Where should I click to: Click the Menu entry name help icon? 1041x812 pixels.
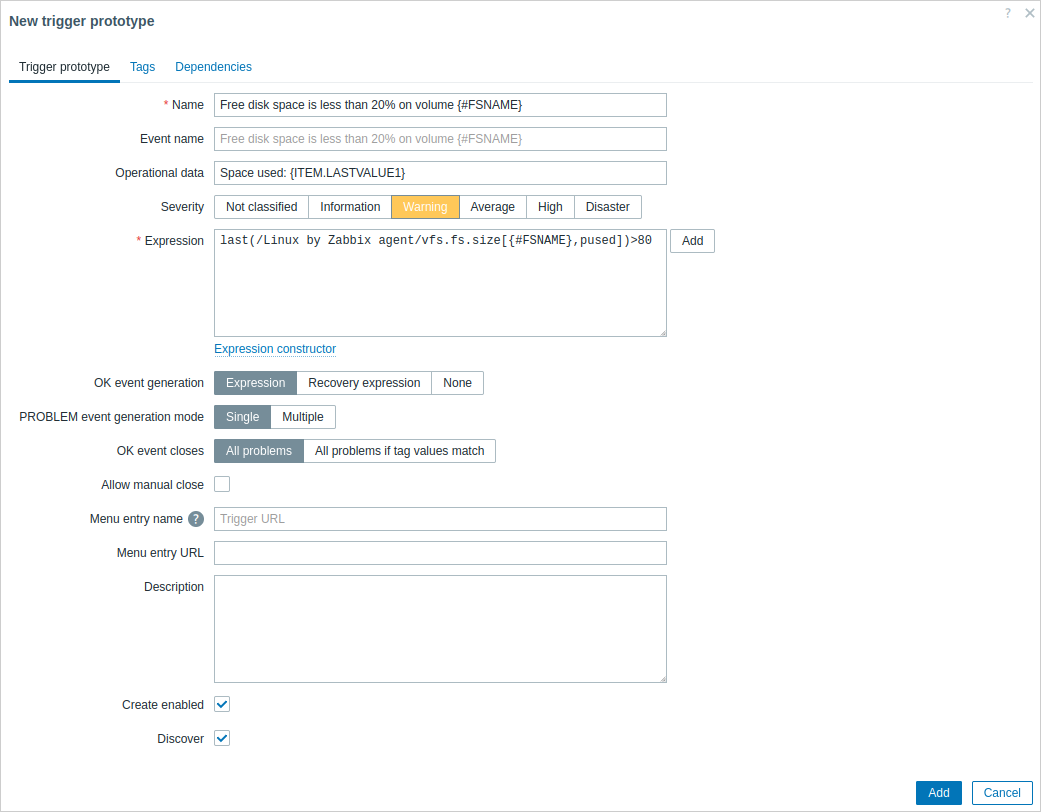point(196,519)
